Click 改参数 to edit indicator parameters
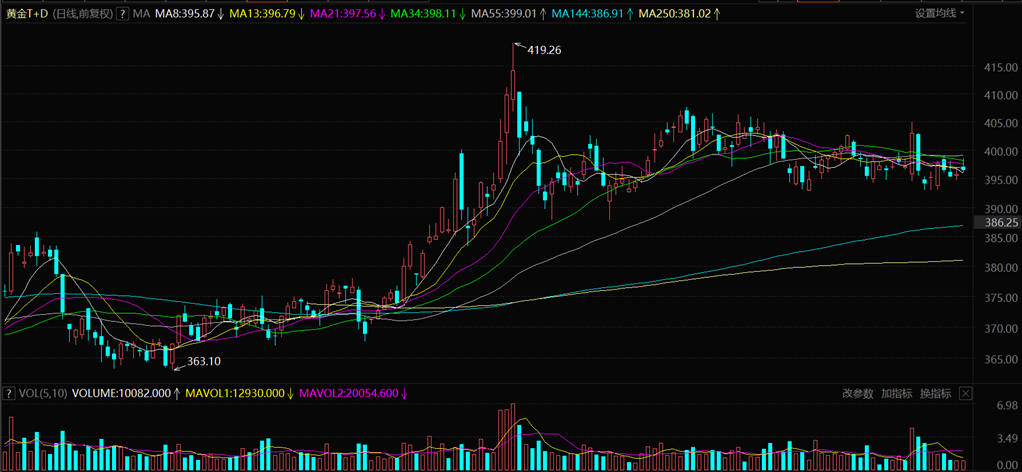 (858, 393)
